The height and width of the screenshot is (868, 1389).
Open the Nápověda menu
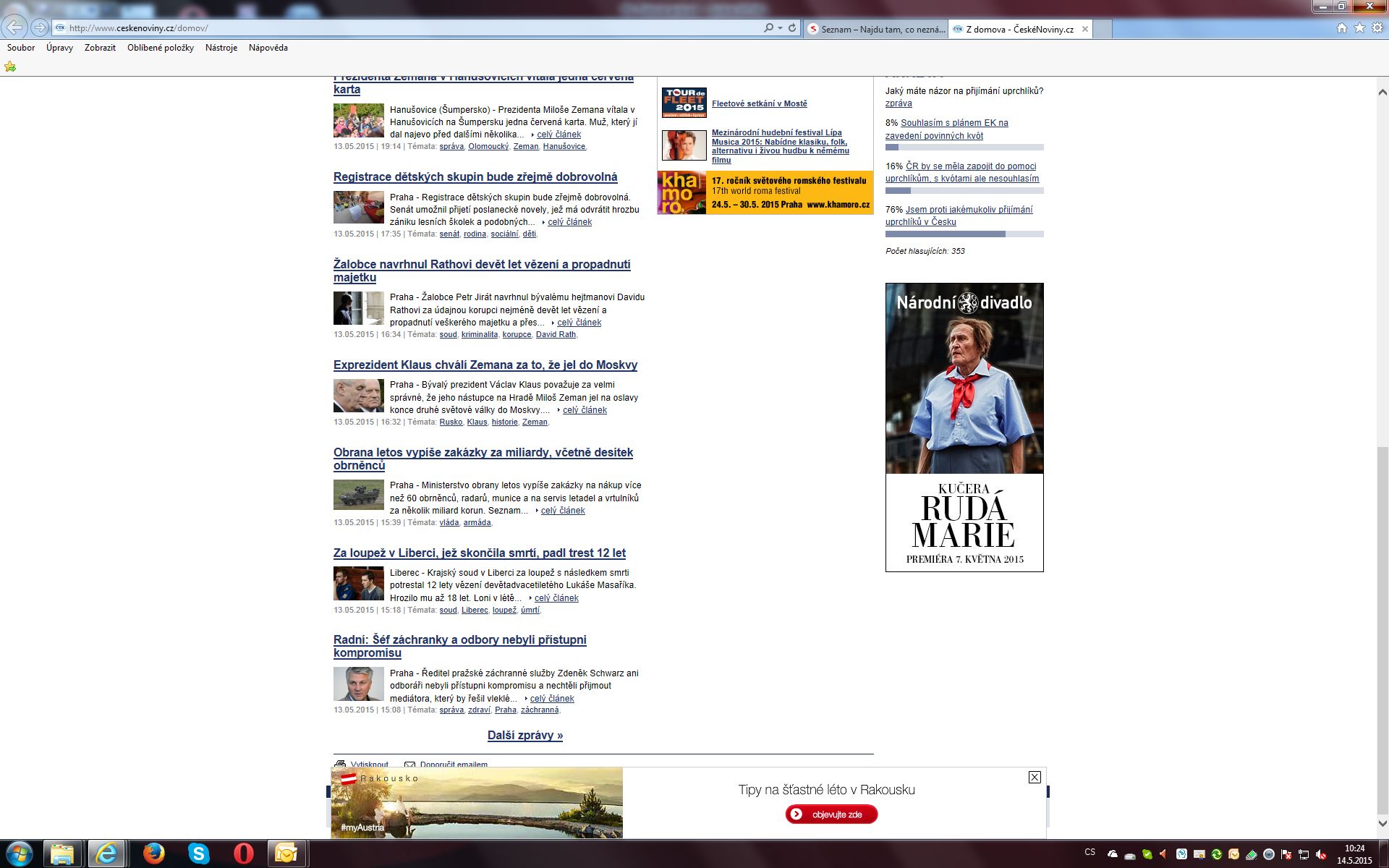268,48
